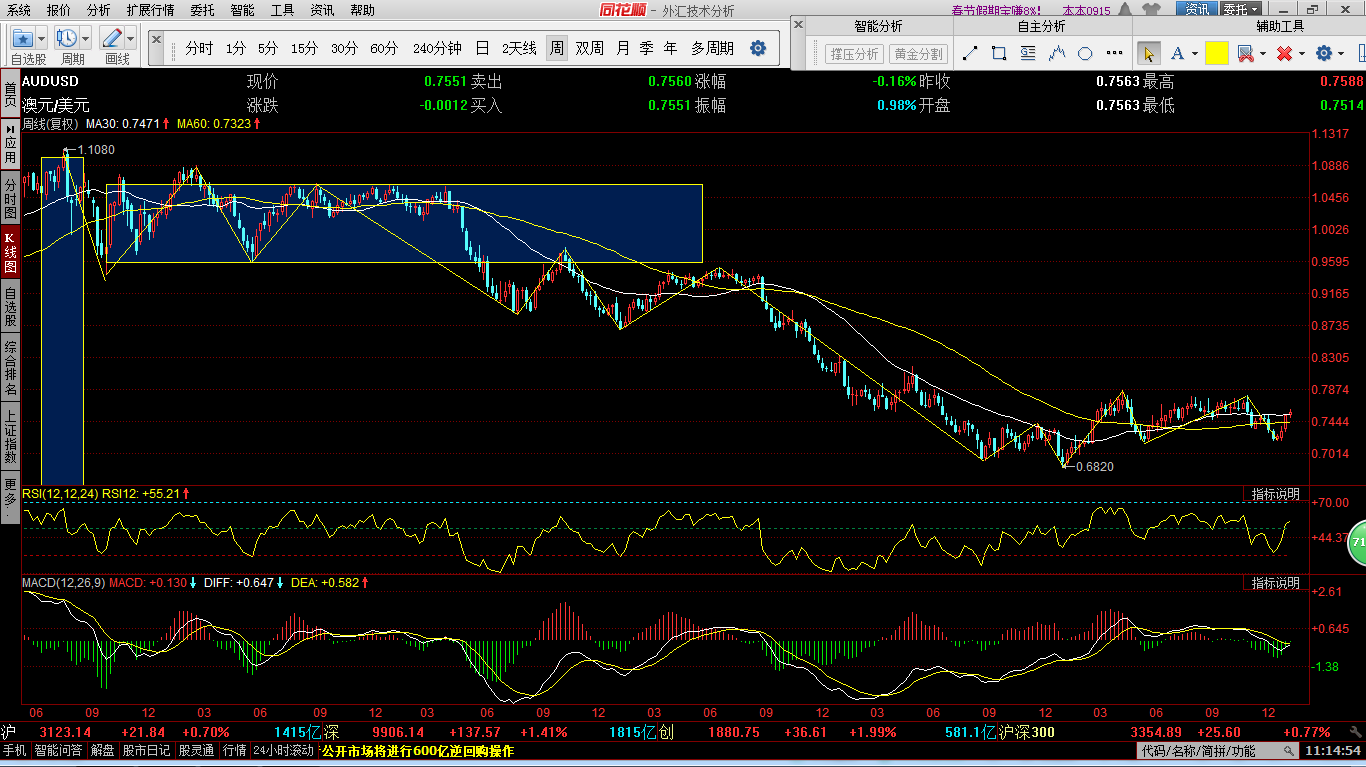The width and height of the screenshot is (1366, 767).
Task: Click the 春节假期宝赚8%! promo link
Action: point(997,10)
